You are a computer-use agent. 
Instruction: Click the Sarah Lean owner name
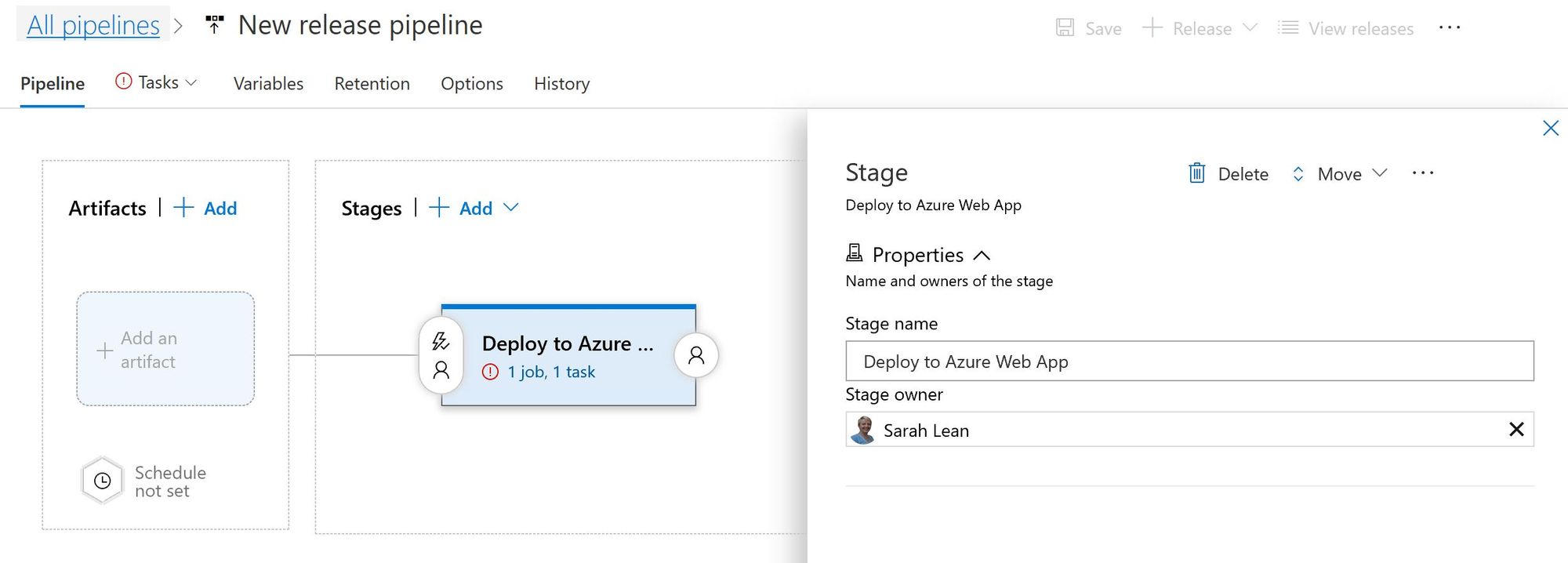(x=926, y=430)
